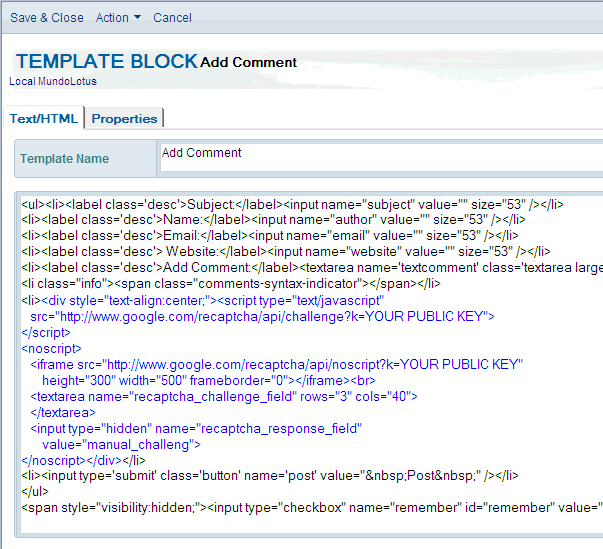
Task: Click the textarea name='textcomment' line
Action: click(x=312, y=268)
